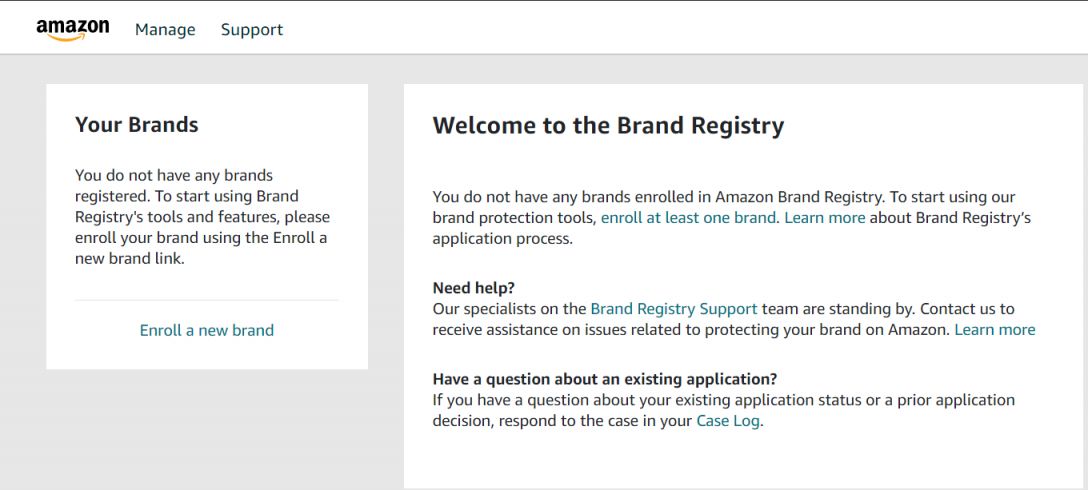The image size is (1088, 490).
Task: Click 'Have a question about an existing application?' heading
Action: [605, 380]
